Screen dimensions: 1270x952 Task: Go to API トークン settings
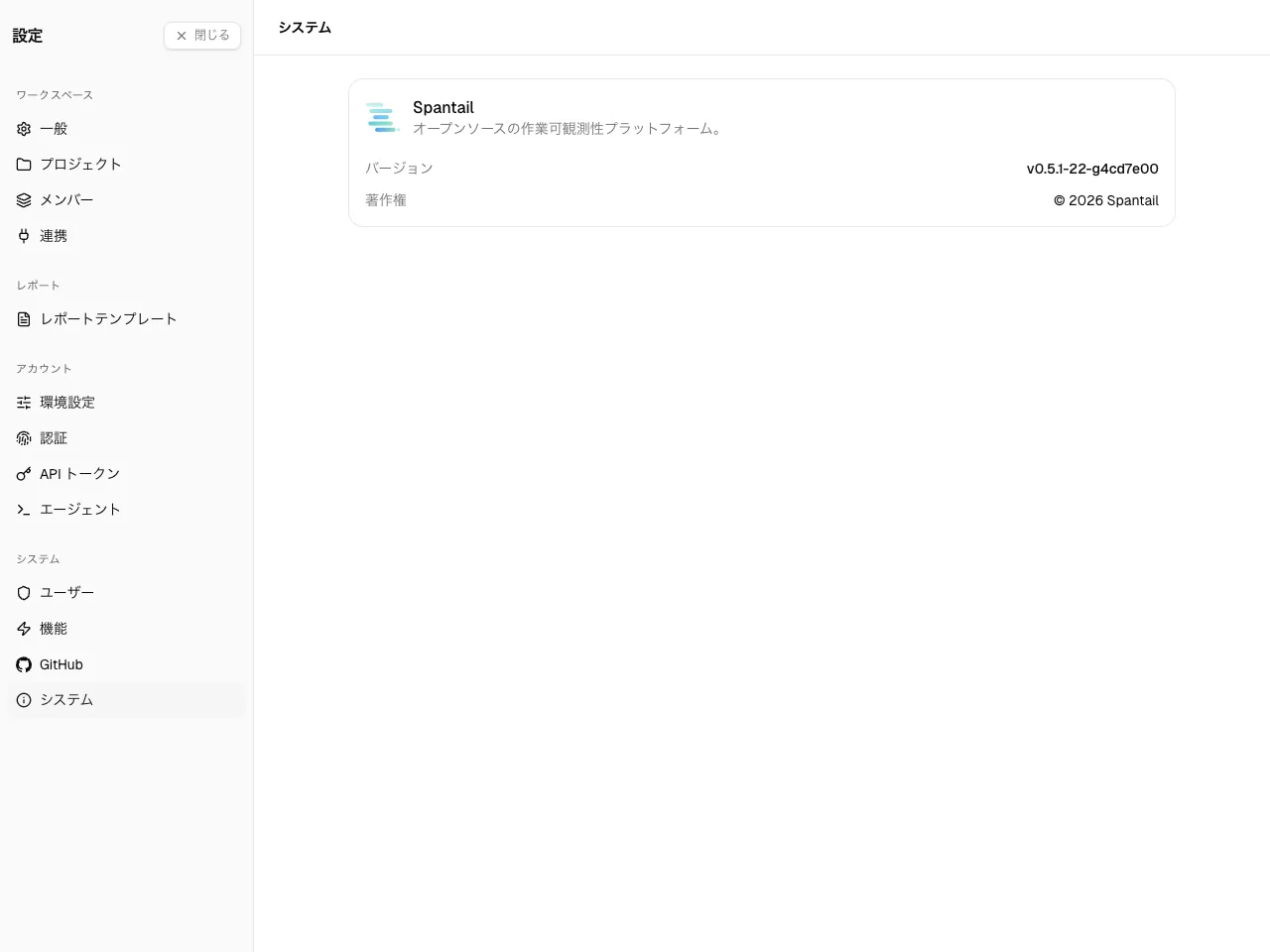point(125,474)
